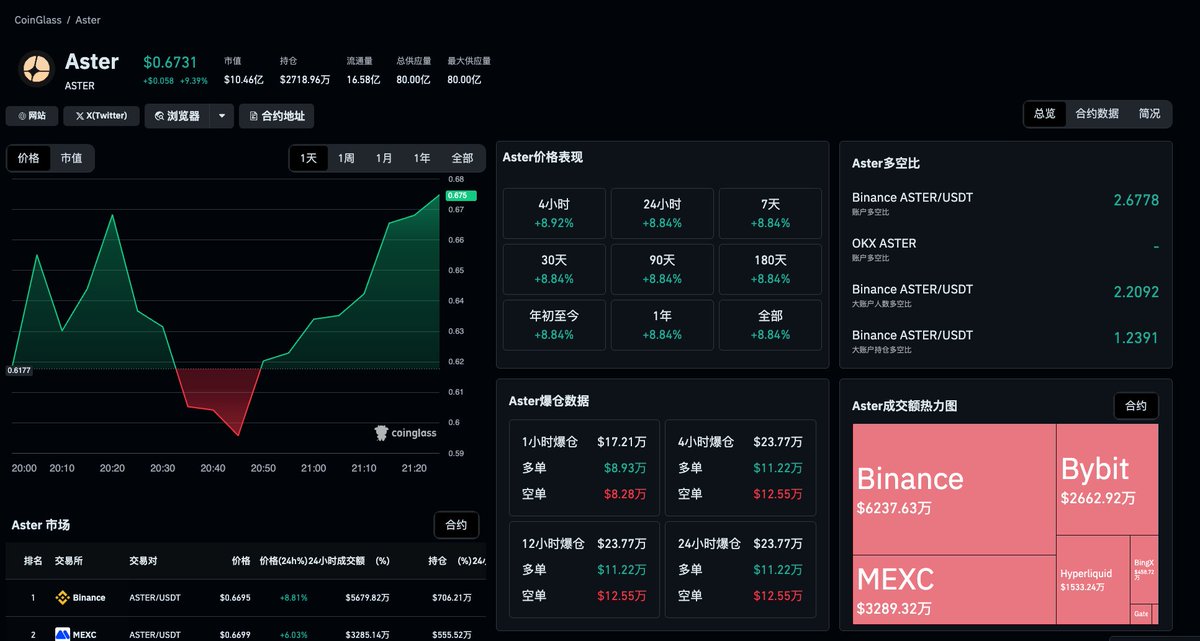The image size is (1200, 641).
Task: Sort market table by 排名 column
Action: pos(33,562)
